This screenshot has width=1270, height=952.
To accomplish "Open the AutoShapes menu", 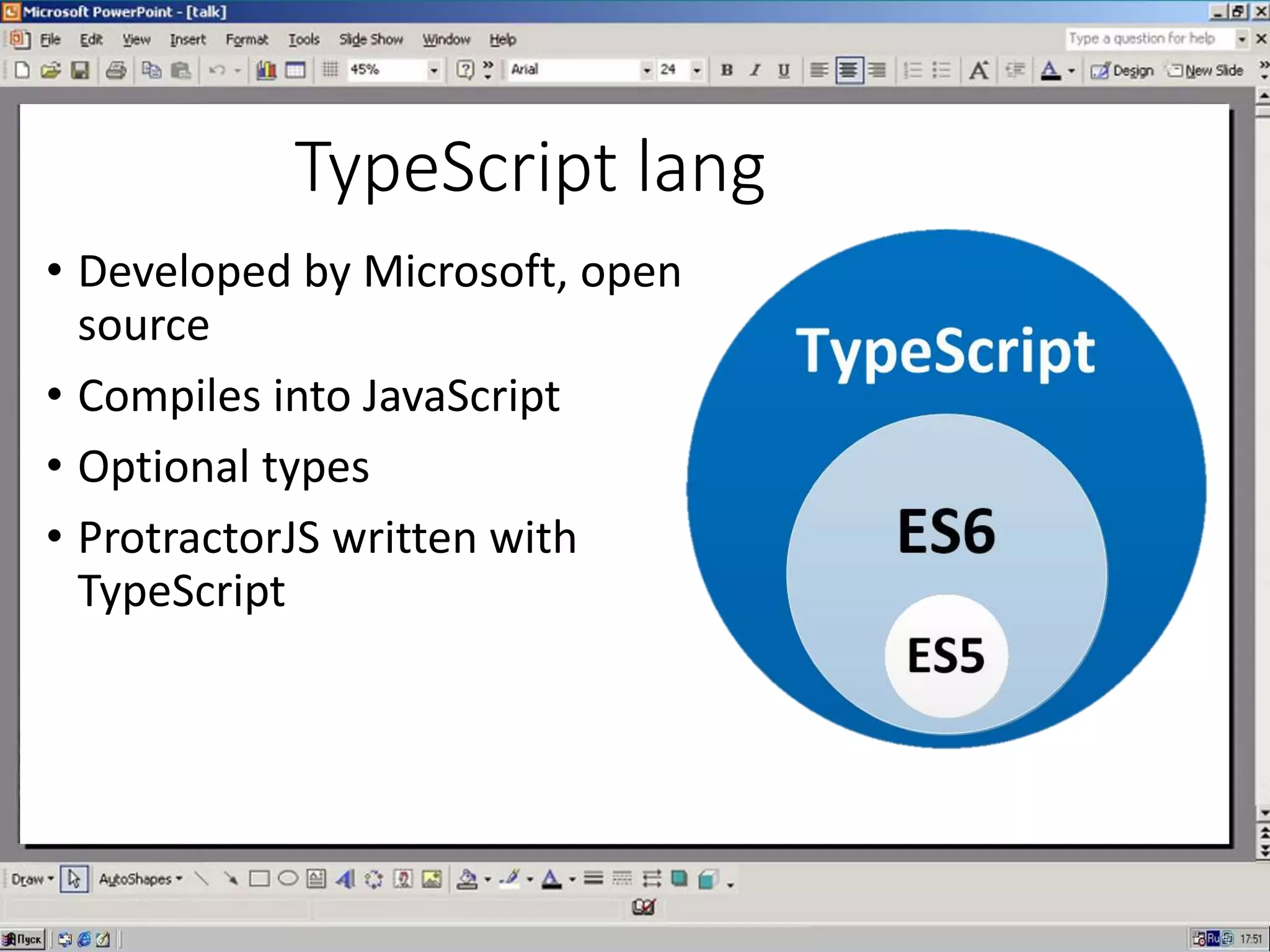I will pos(140,879).
